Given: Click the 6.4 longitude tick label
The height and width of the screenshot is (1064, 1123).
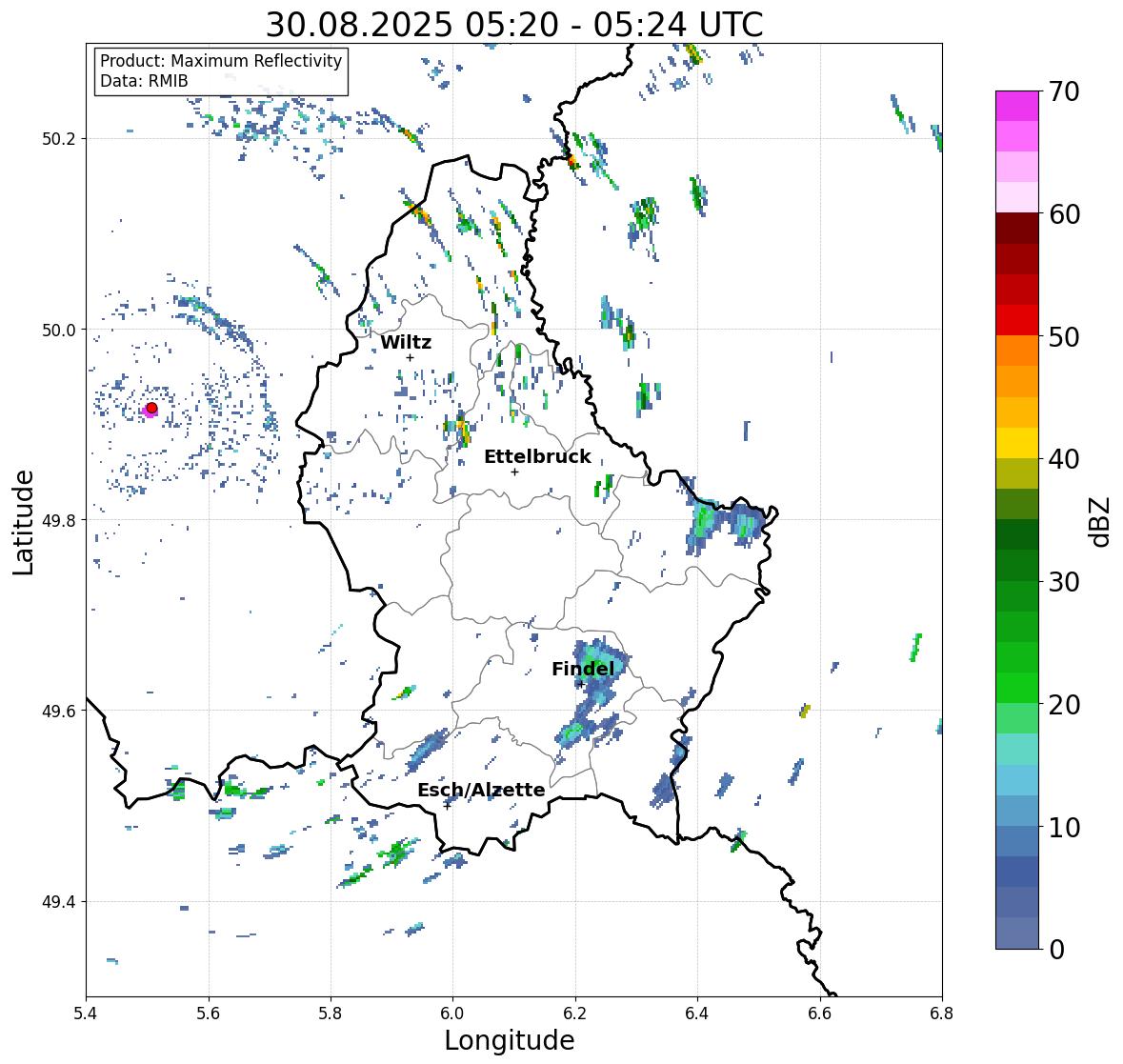Looking at the screenshot, I should 697,1012.
